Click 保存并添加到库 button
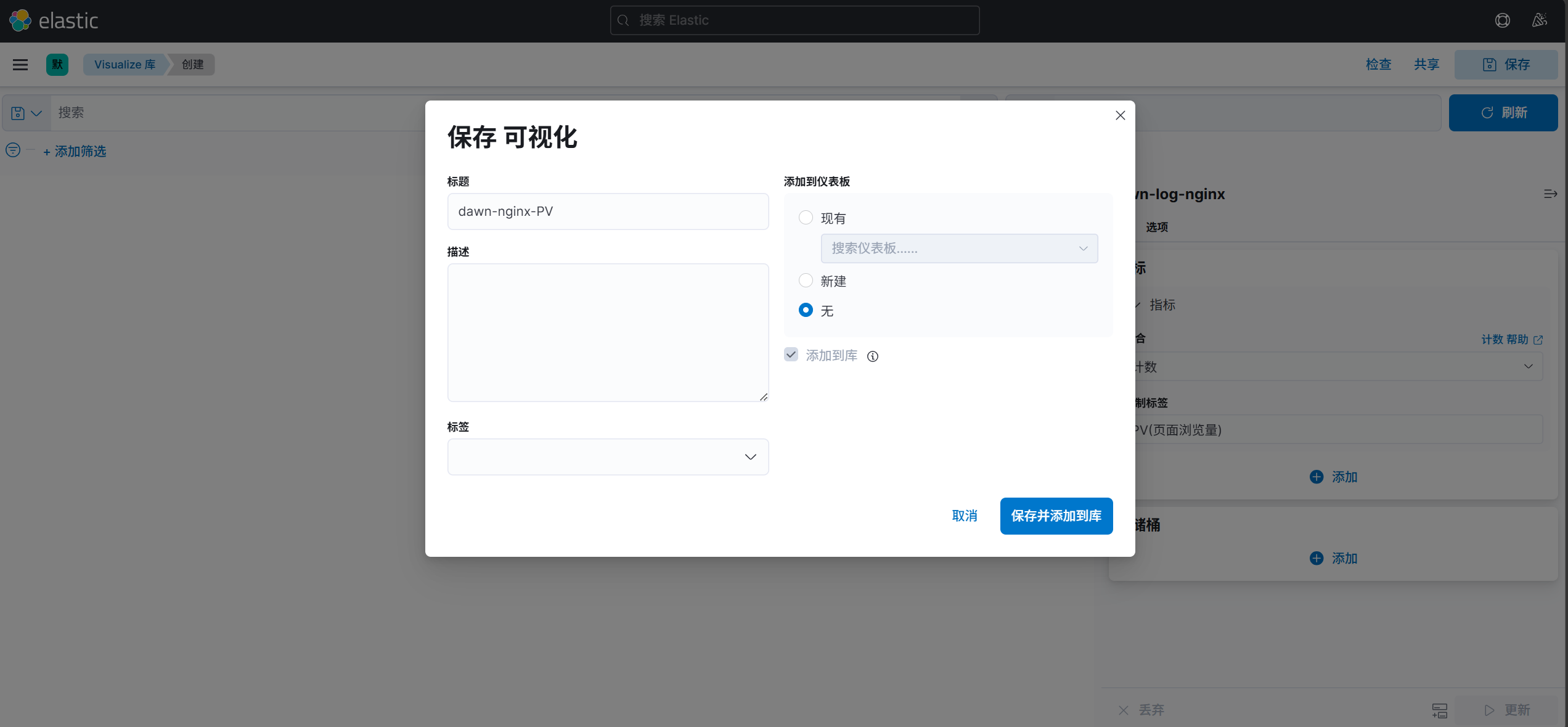The width and height of the screenshot is (1568, 727). tap(1056, 516)
